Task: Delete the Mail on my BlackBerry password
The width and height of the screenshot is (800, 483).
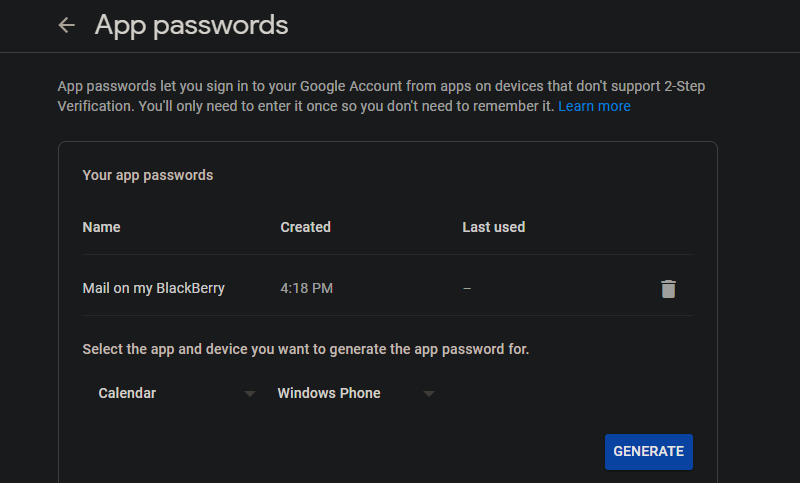Action: [668, 289]
